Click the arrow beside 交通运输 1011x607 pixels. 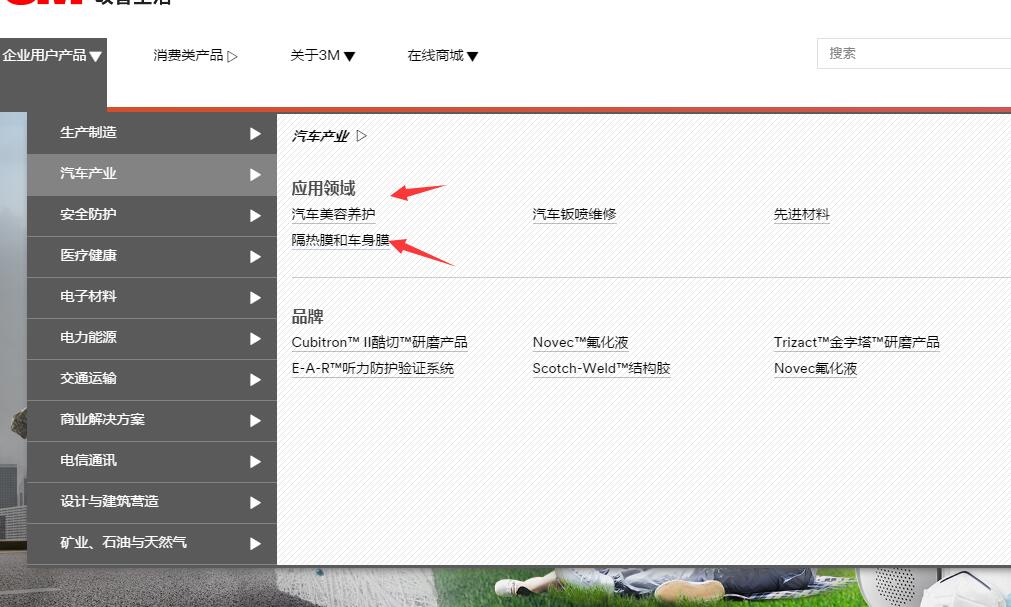(255, 379)
